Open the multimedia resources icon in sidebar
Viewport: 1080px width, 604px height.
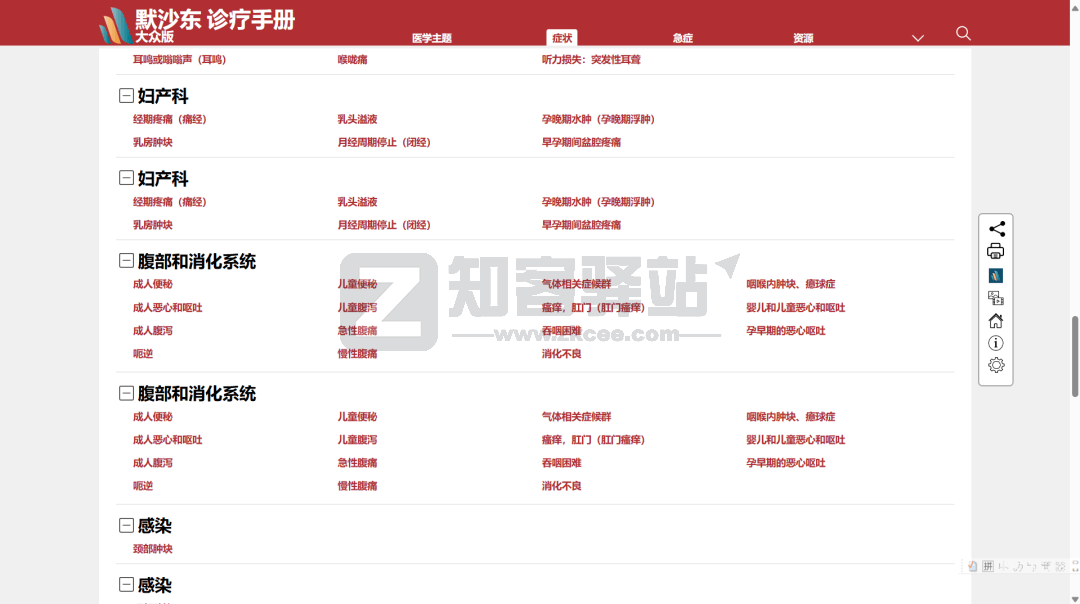tap(996, 297)
